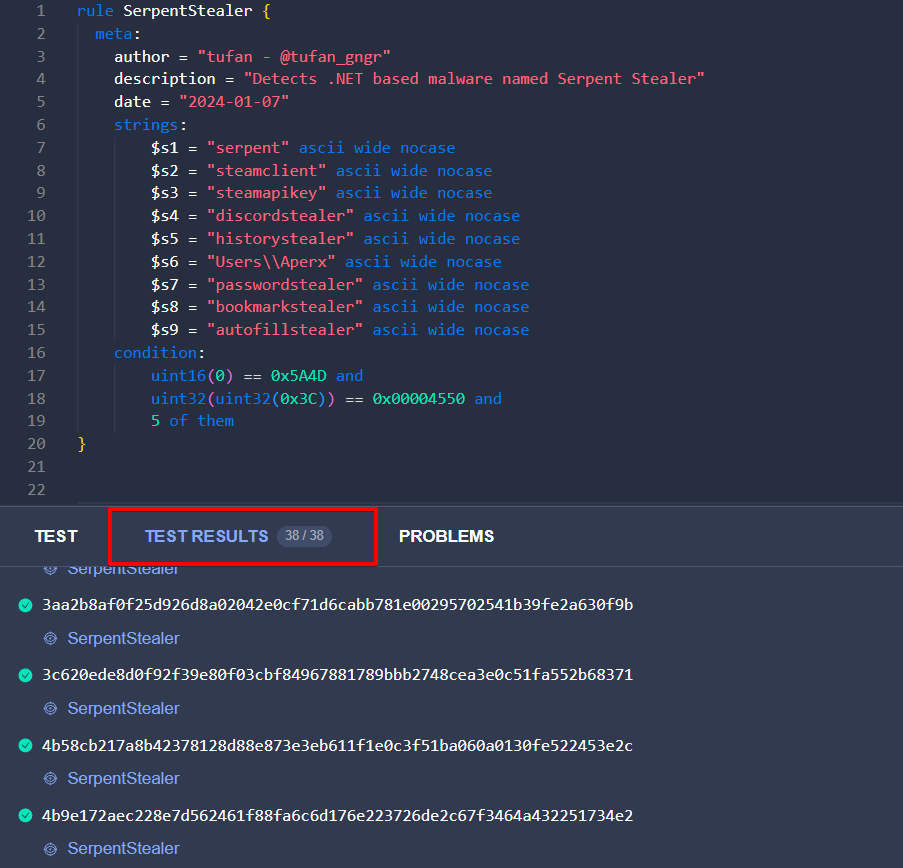The height and width of the screenshot is (868, 903).
Task: Open the TEST RESULTS tab
Action: point(206,536)
